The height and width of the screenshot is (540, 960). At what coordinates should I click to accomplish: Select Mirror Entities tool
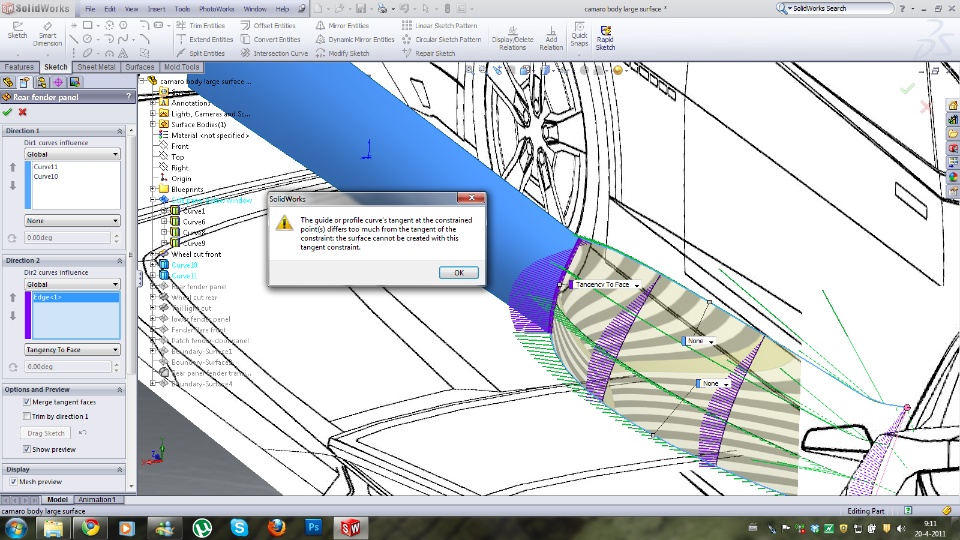point(342,25)
